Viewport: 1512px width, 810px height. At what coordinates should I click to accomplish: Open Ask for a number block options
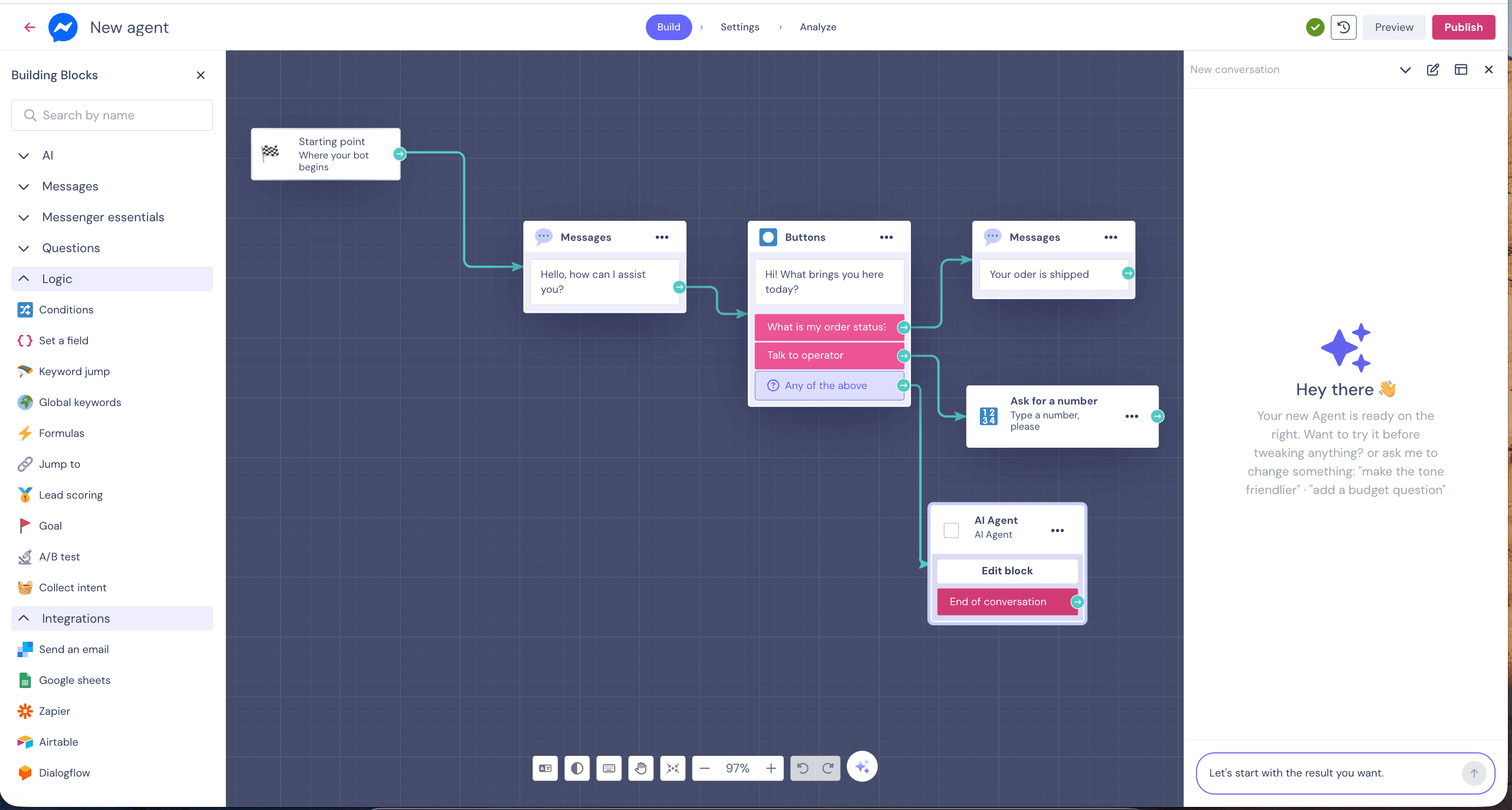click(x=1132, y=416)
